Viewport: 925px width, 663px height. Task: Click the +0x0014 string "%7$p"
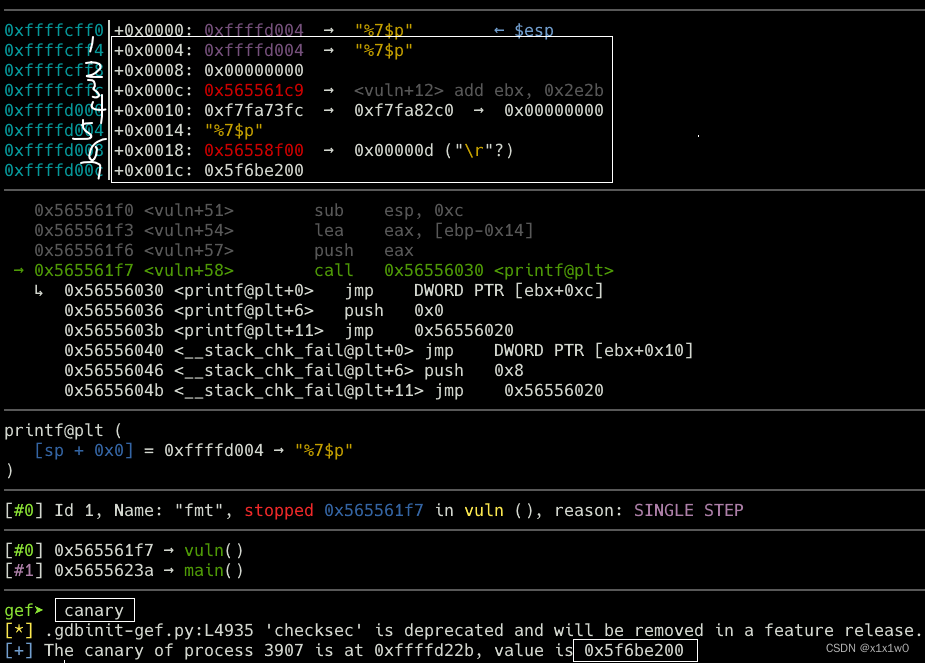click(x=234, y=130)
